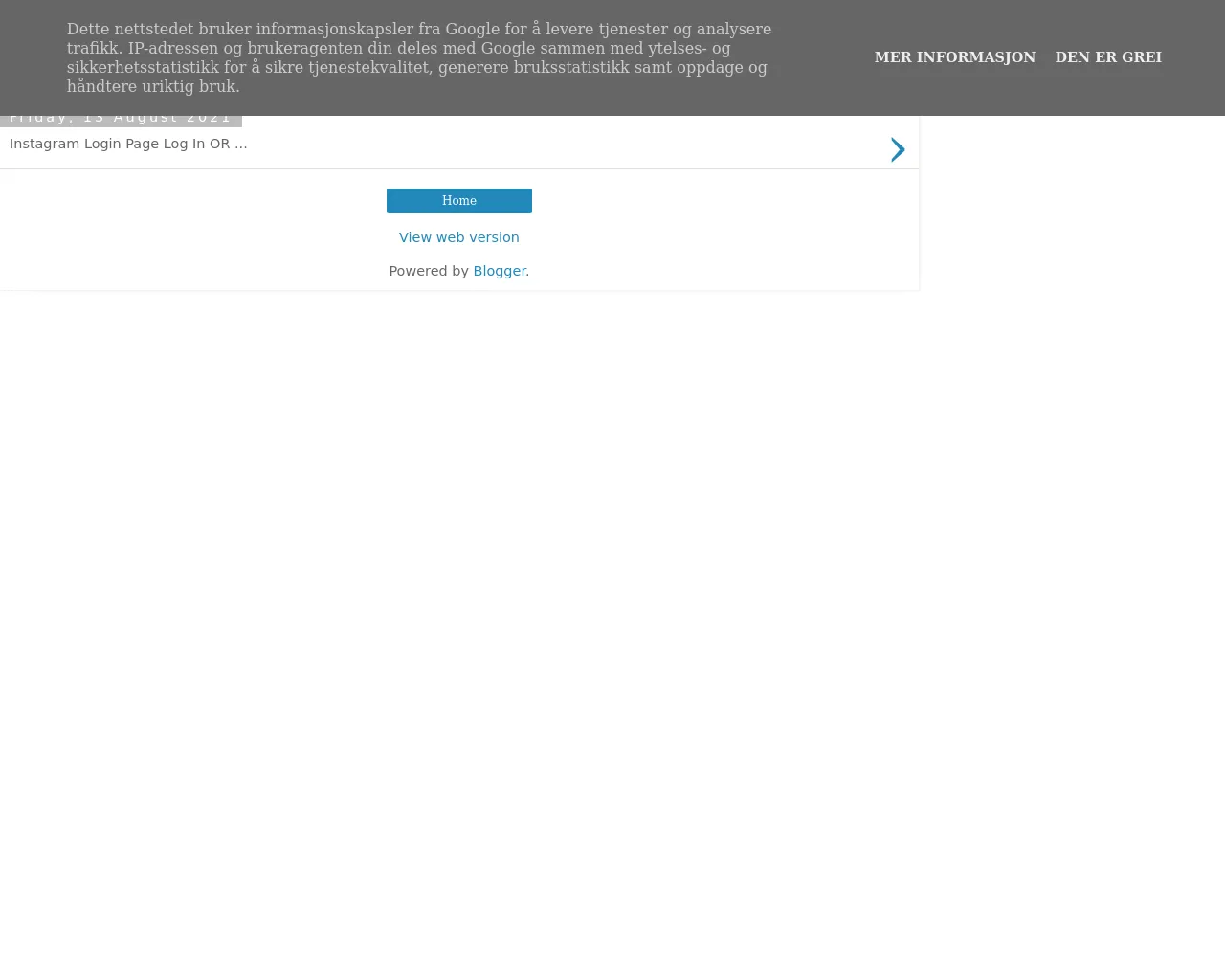Select the Friday August 2021 date header
Screen dimensions: 1225x980
point(121,120)
